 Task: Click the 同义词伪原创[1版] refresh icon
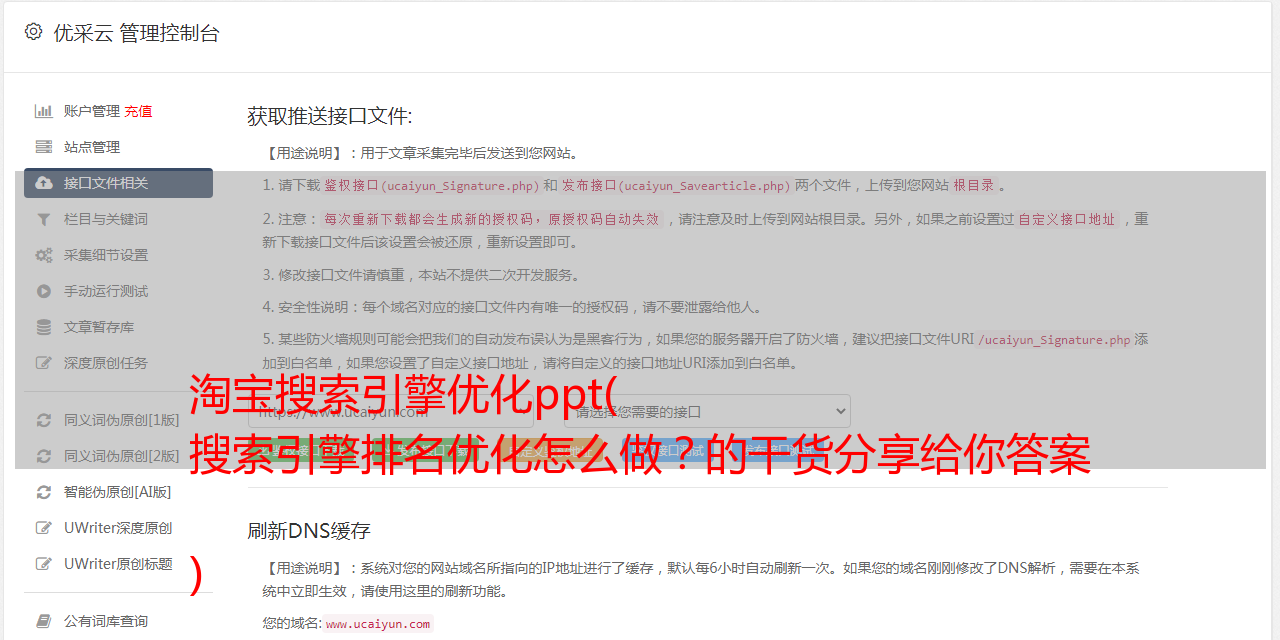point(44,420)
